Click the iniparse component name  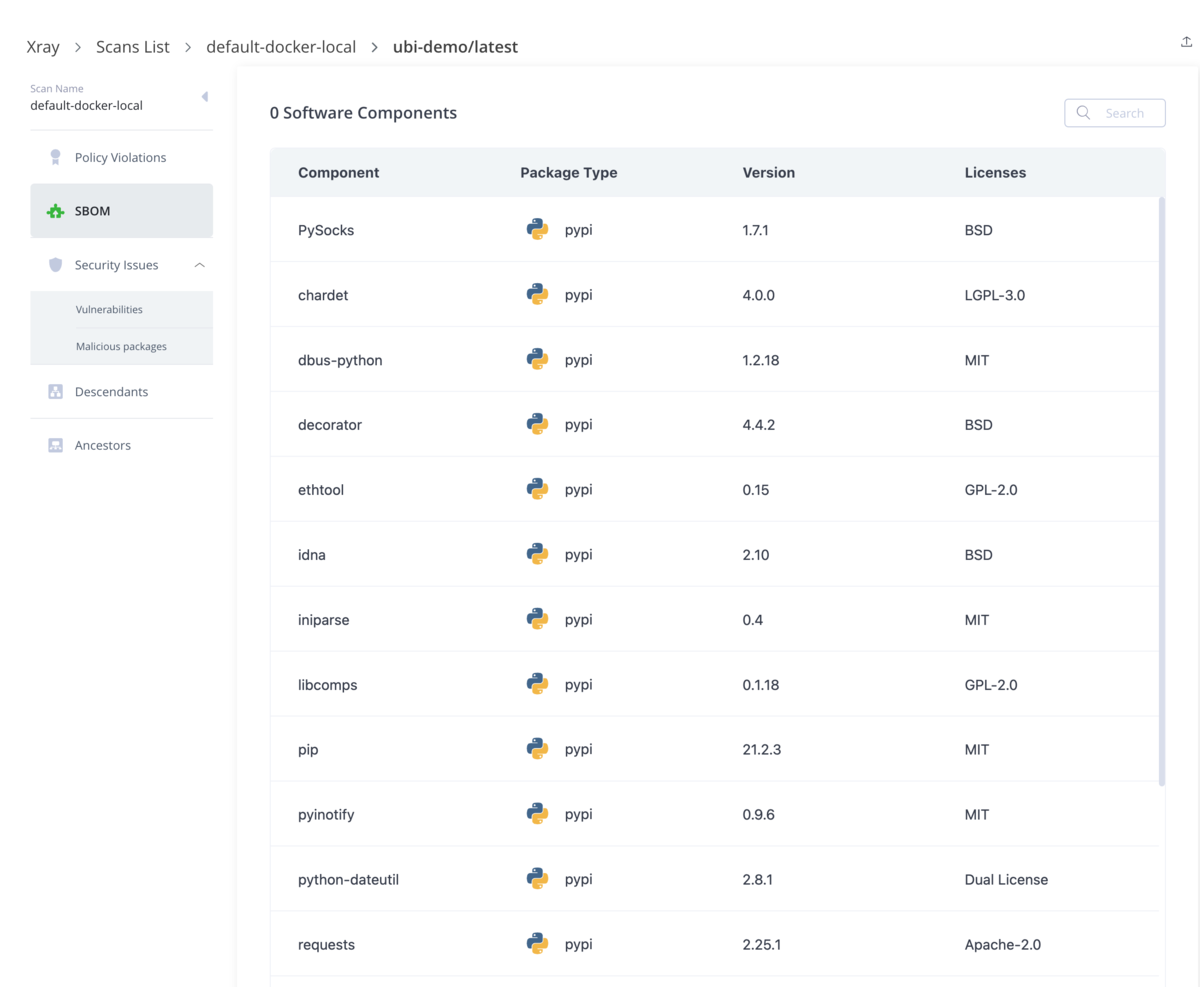point(323,620)
